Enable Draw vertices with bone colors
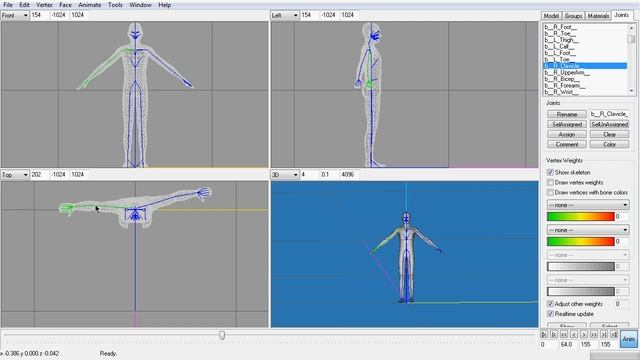The height and width of the screenshot is (360, 640). (550, 192)
